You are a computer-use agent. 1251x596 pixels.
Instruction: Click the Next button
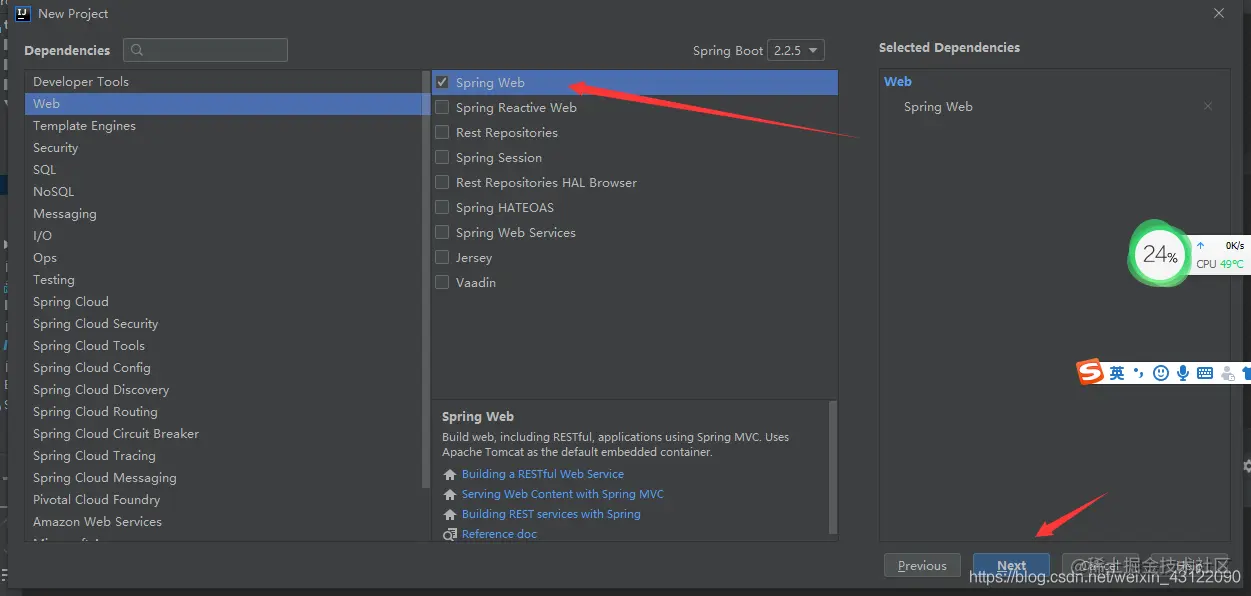[x=1011, y=565]
